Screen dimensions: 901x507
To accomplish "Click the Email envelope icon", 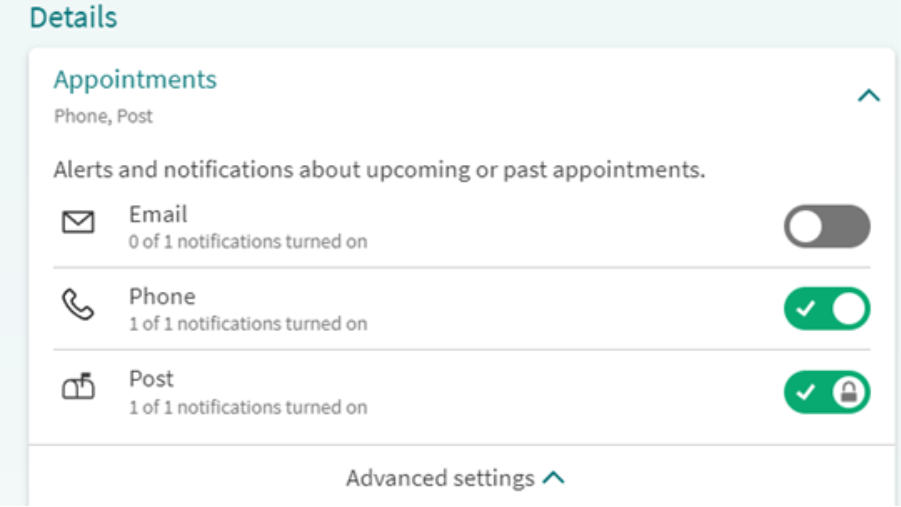I will coord(78,222).
